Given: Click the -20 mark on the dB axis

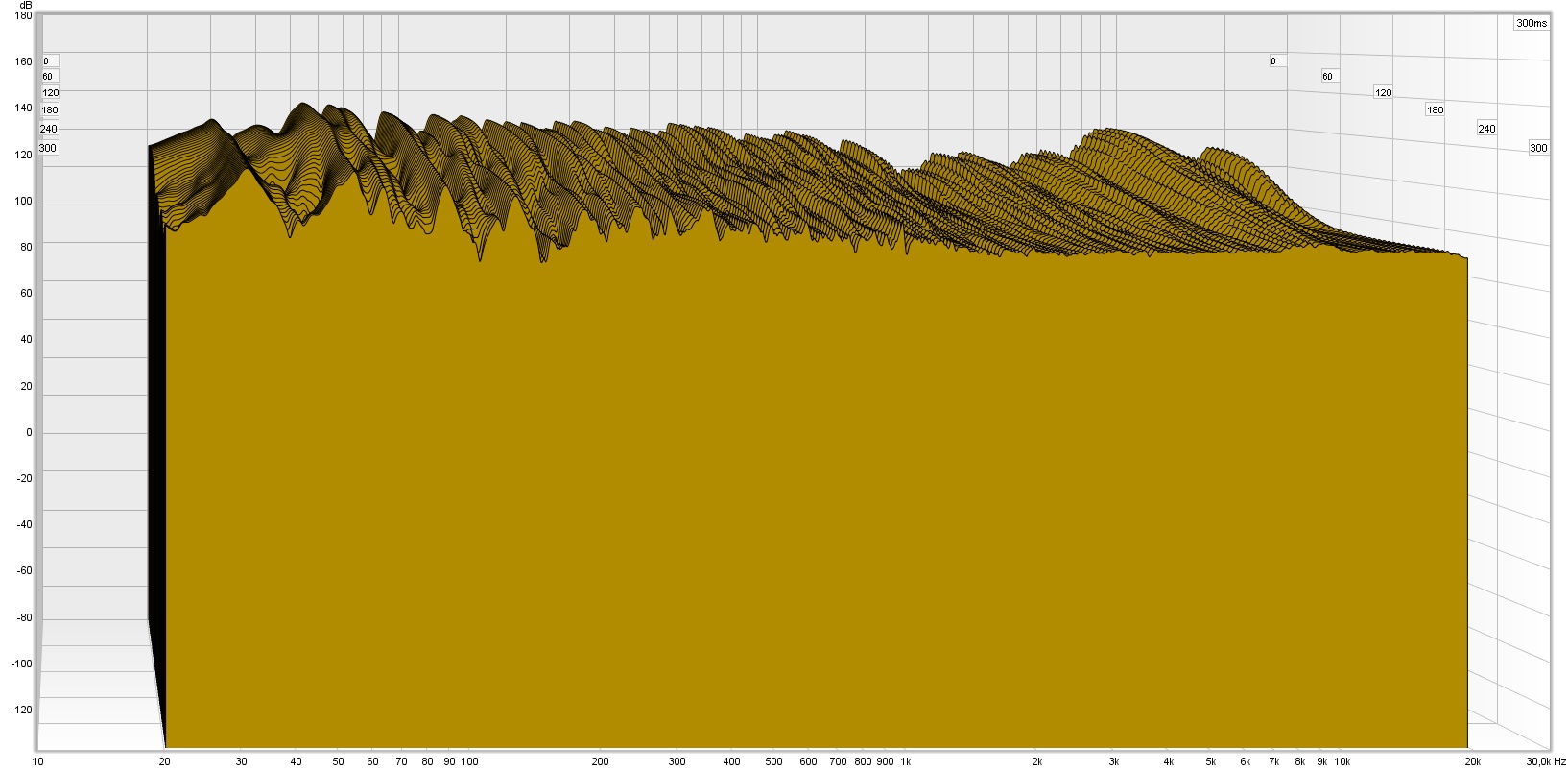Looking at the screenshot, I should [25, 479].
